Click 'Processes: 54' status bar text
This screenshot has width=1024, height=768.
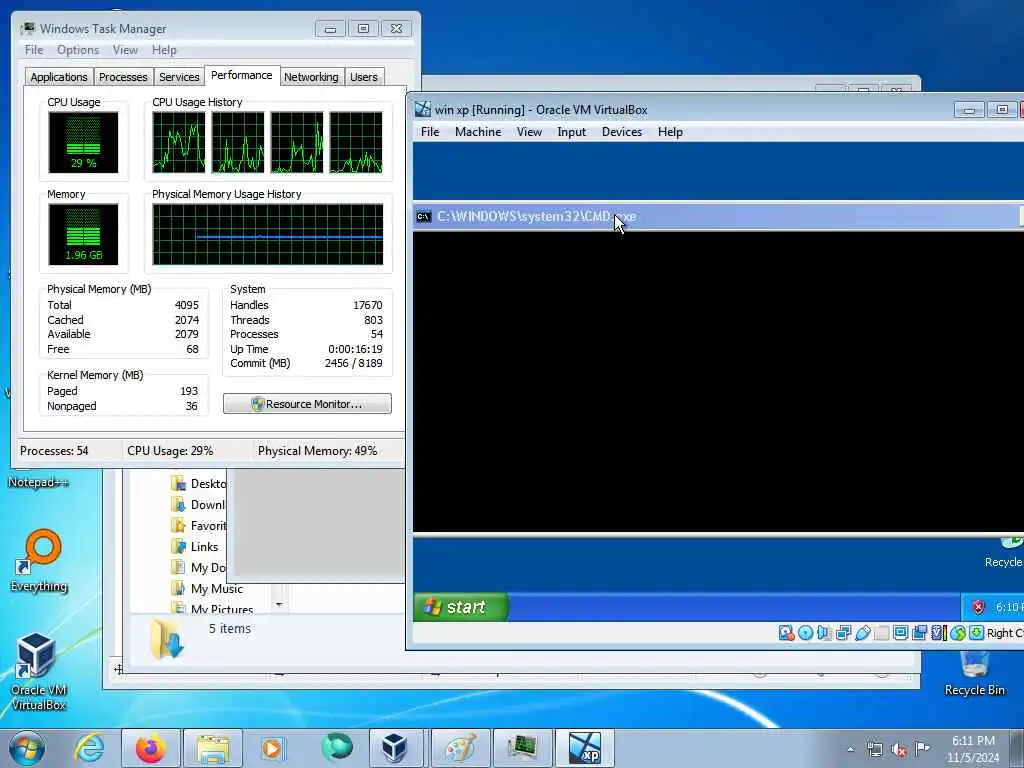point(54,451)
